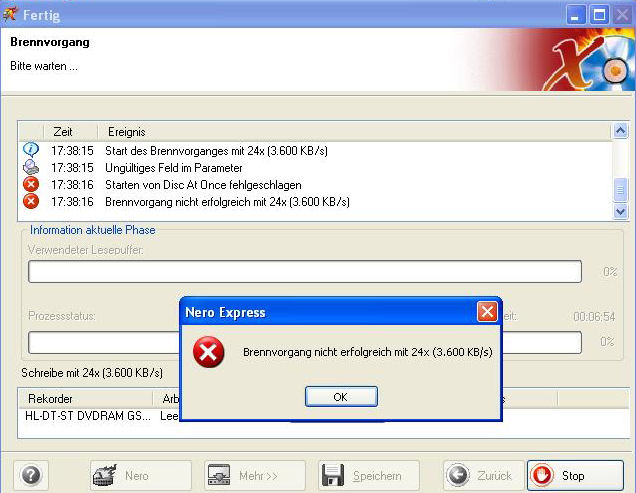Click error icon beside Brennvorgang nicht erfolgreich row
Screen dimensions: 636x493
point(31,201)
